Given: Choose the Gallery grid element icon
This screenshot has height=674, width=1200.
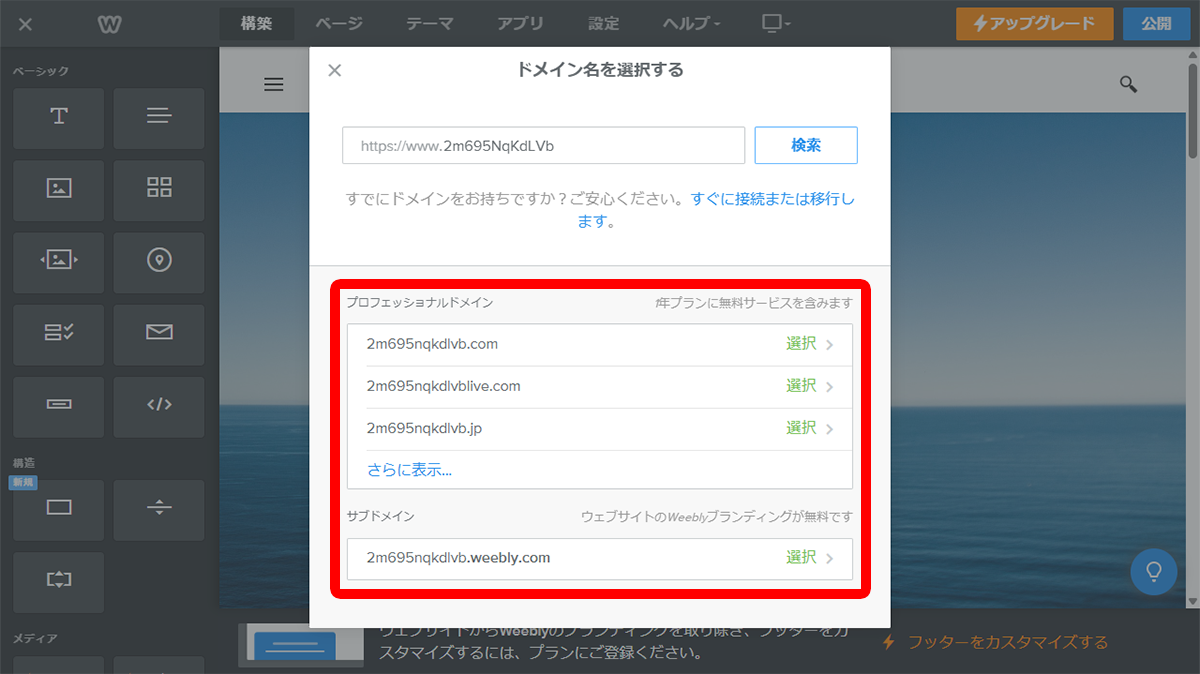Looking at the screenshot, I should point(159,188).
